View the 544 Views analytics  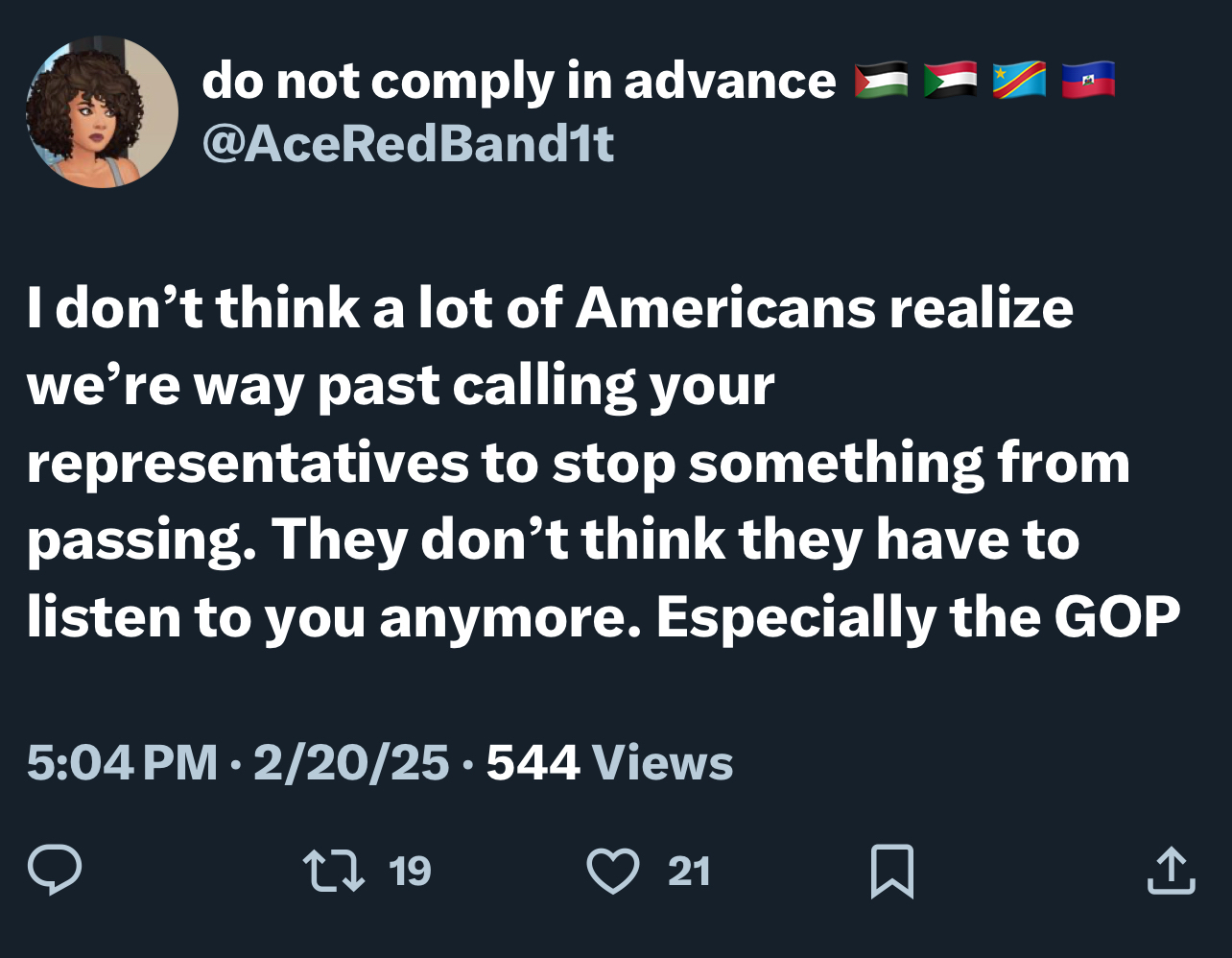[x=609, y=763]
